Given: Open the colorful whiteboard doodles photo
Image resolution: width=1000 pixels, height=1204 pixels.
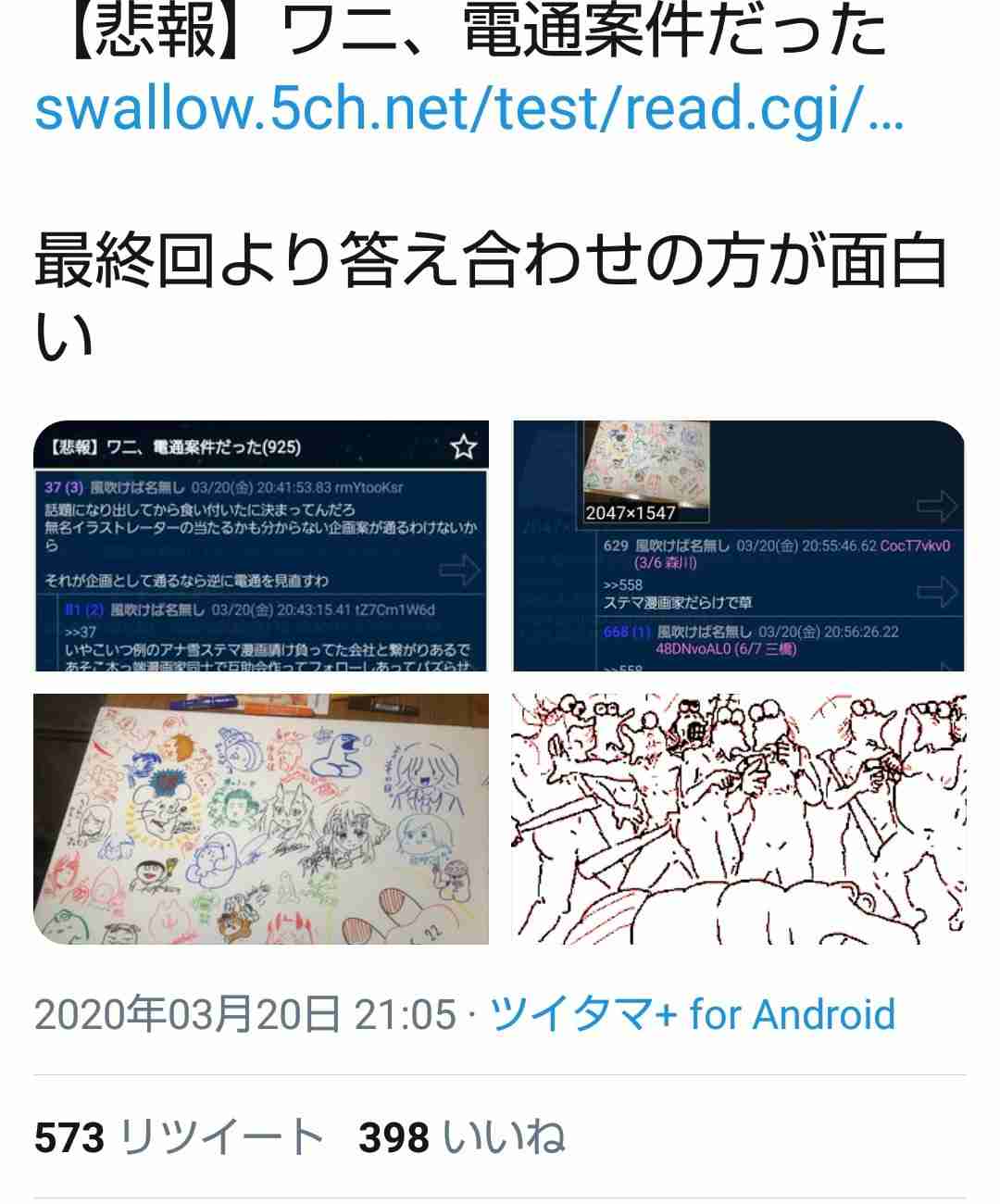Looking at the screenshot, I should coord(261,819).
